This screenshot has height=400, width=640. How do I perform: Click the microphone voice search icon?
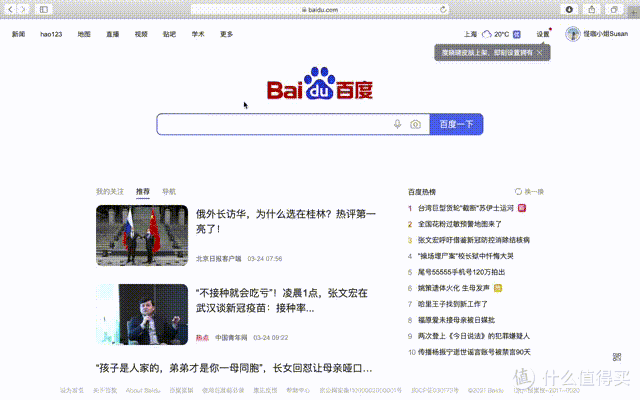(398, 124)
